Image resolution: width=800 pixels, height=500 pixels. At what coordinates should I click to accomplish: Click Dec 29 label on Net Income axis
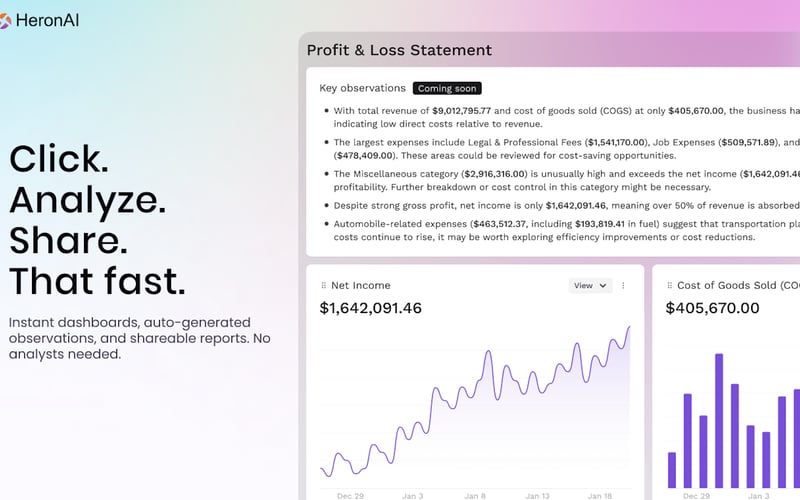351,496
